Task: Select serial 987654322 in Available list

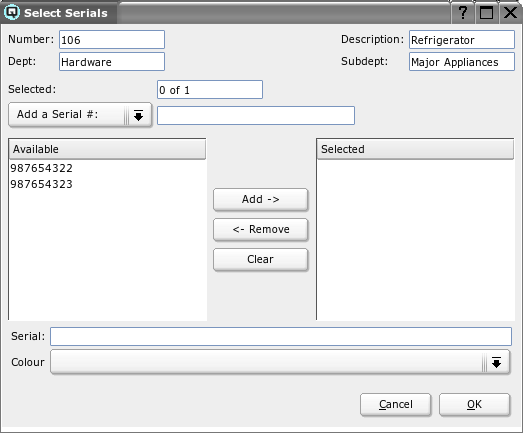Action: click(41, 168)
